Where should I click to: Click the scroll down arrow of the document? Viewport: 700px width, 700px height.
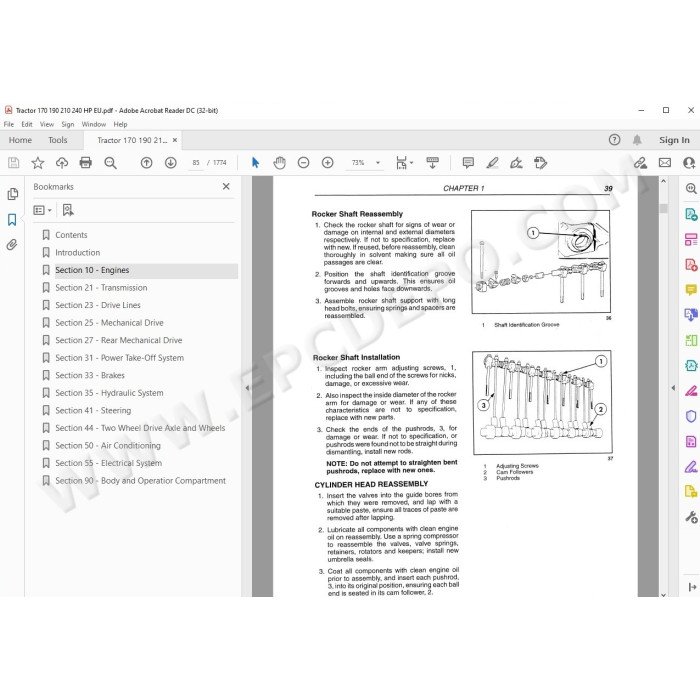tap(663, 595)
